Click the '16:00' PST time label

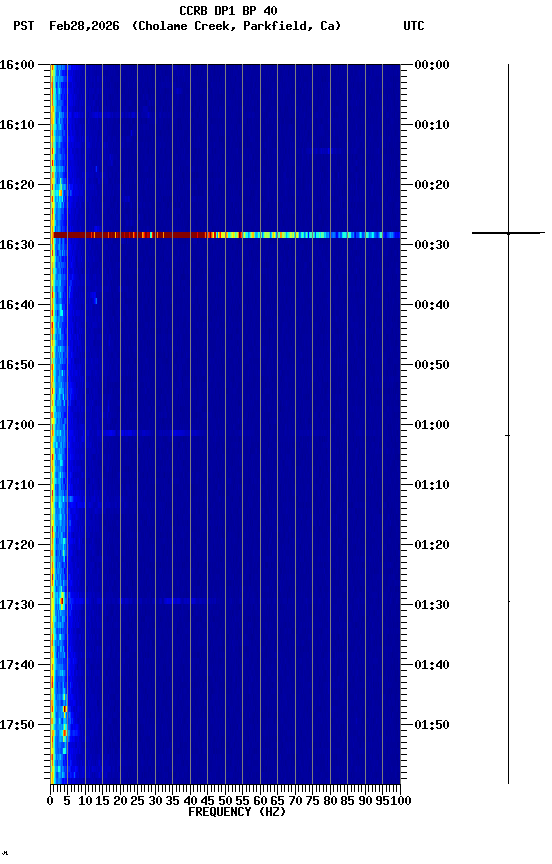(17, 64)
